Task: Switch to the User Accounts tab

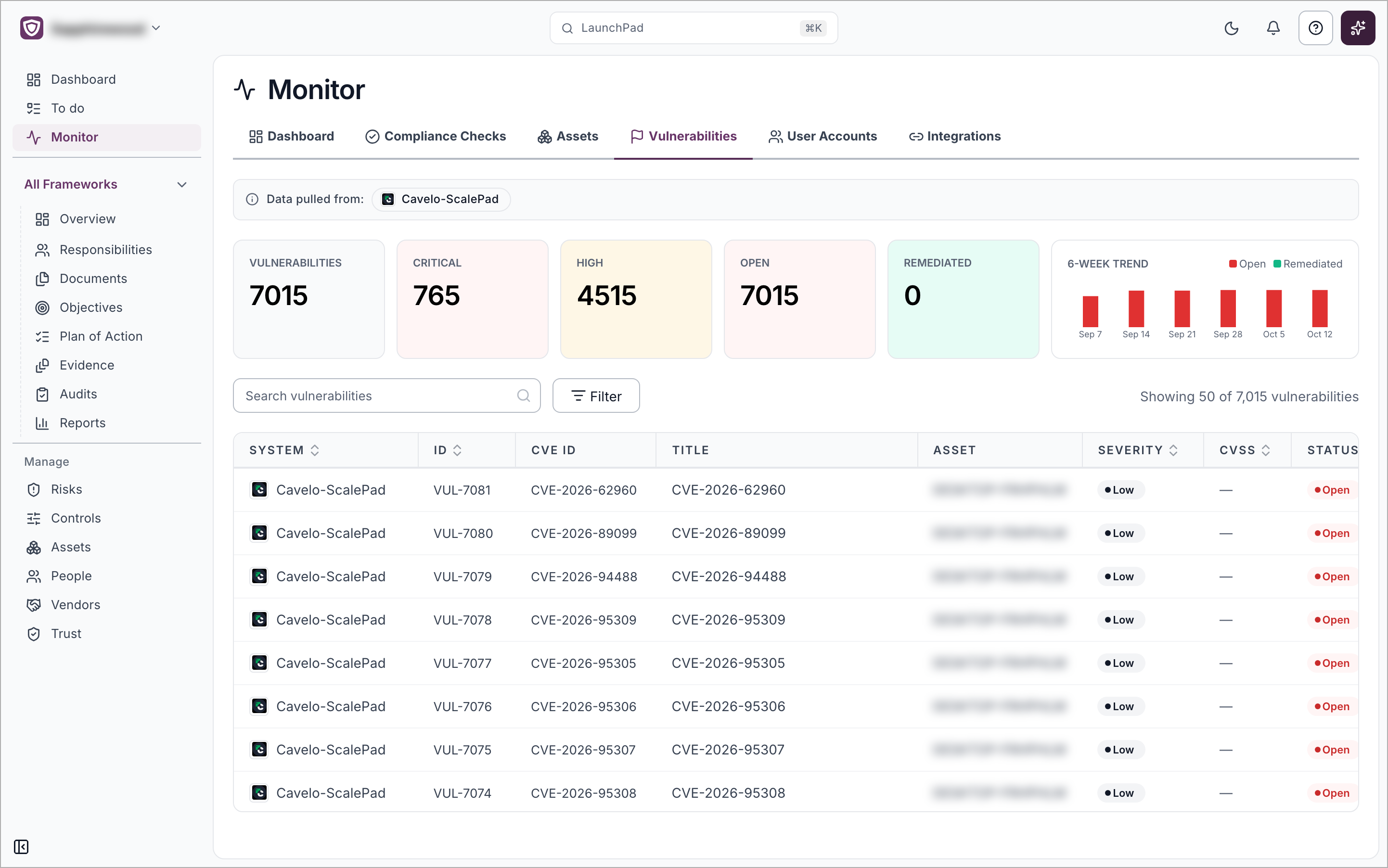Action: (823, 136)
